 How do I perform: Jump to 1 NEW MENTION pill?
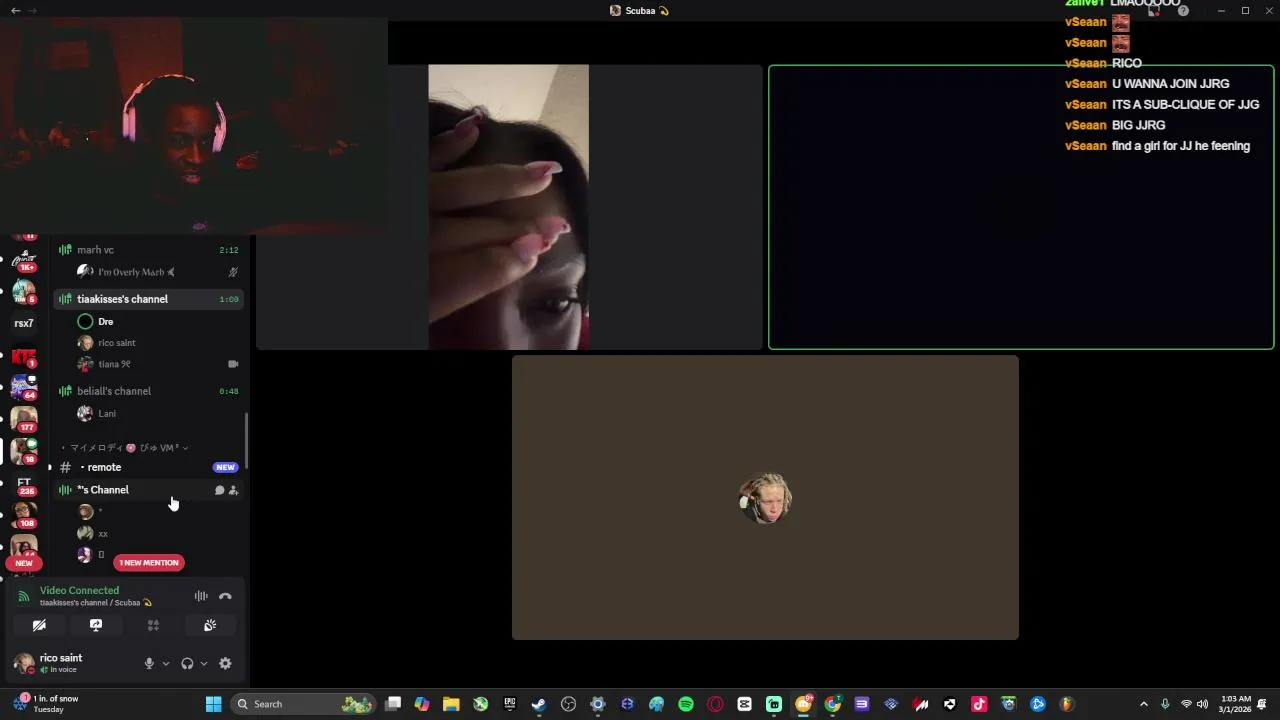point(149,562)
